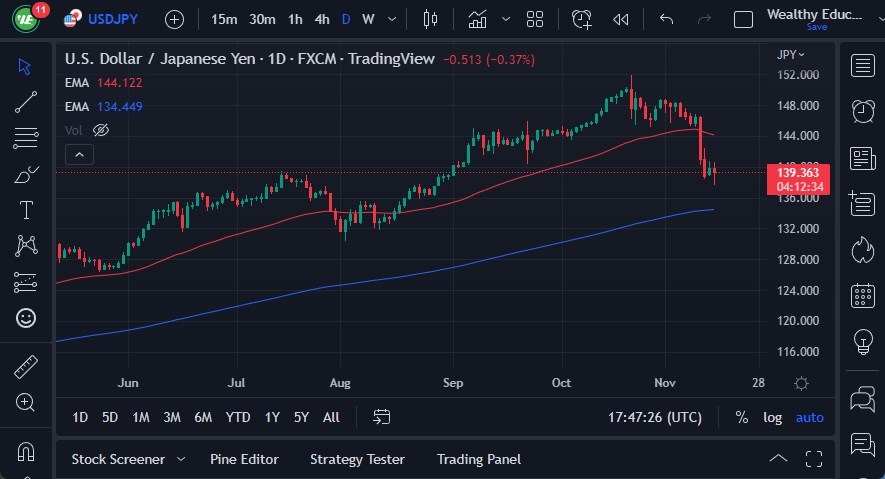This screenshot has height=479, width=885.
Task: Collapse the indicator legend chevron
Action: (79, 154)
